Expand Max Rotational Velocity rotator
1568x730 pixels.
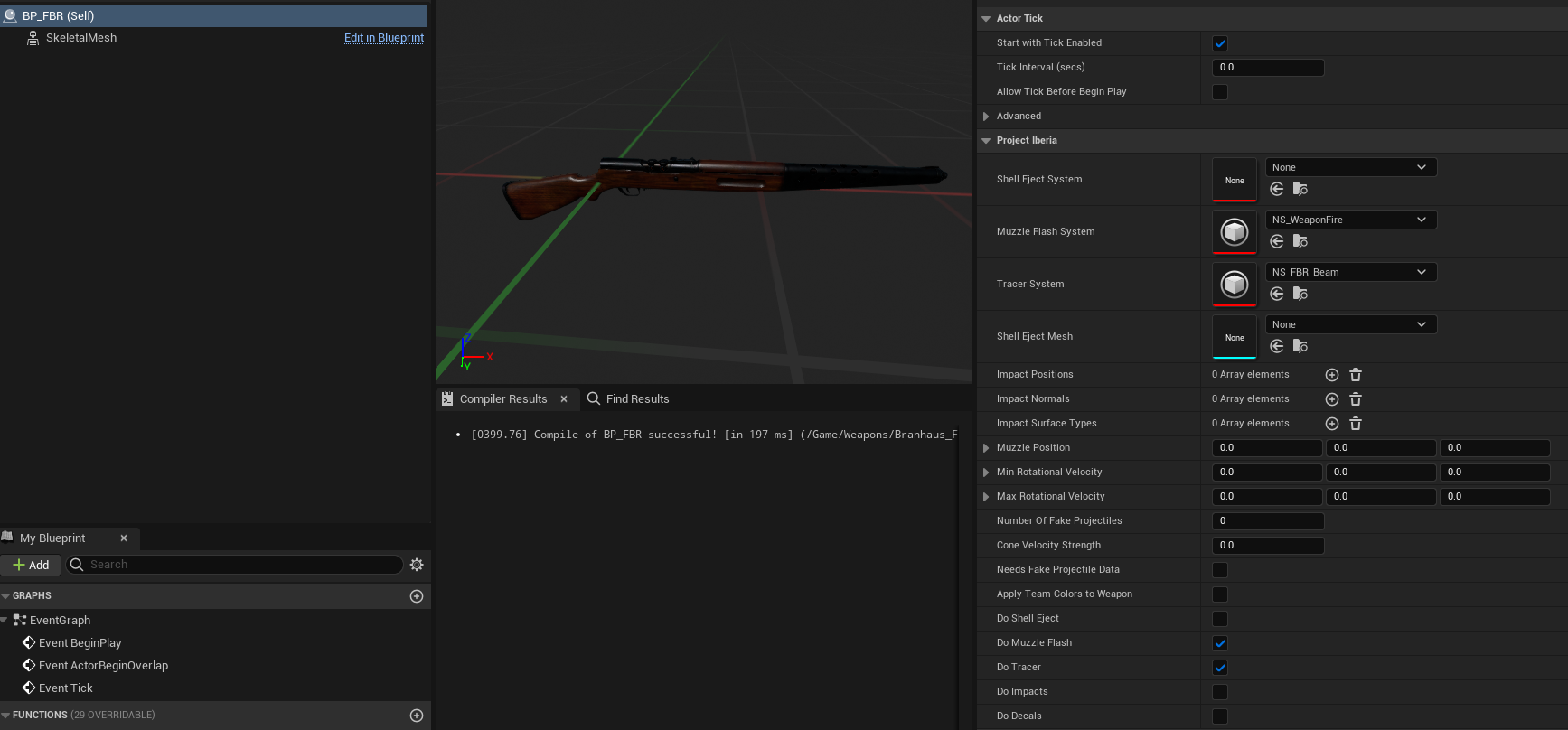(986, 497)
